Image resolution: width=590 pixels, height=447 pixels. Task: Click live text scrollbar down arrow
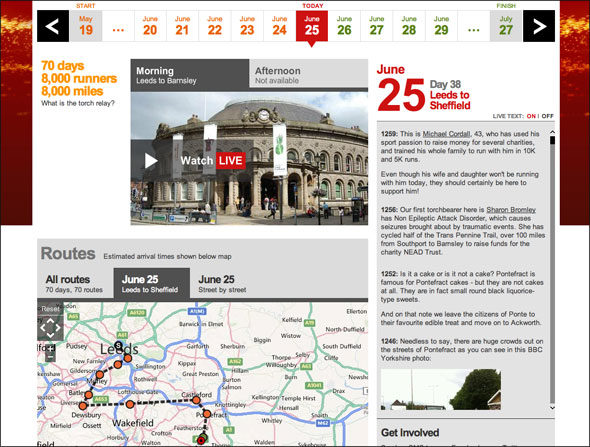coord(552,407)
